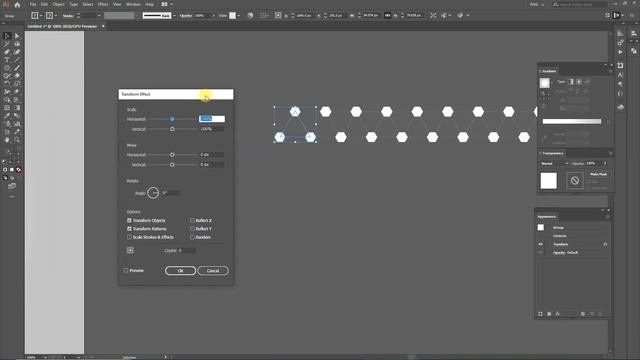Click the Move Horizontal slider handle
Screen dimensions: 640x360
coord(172,155)
